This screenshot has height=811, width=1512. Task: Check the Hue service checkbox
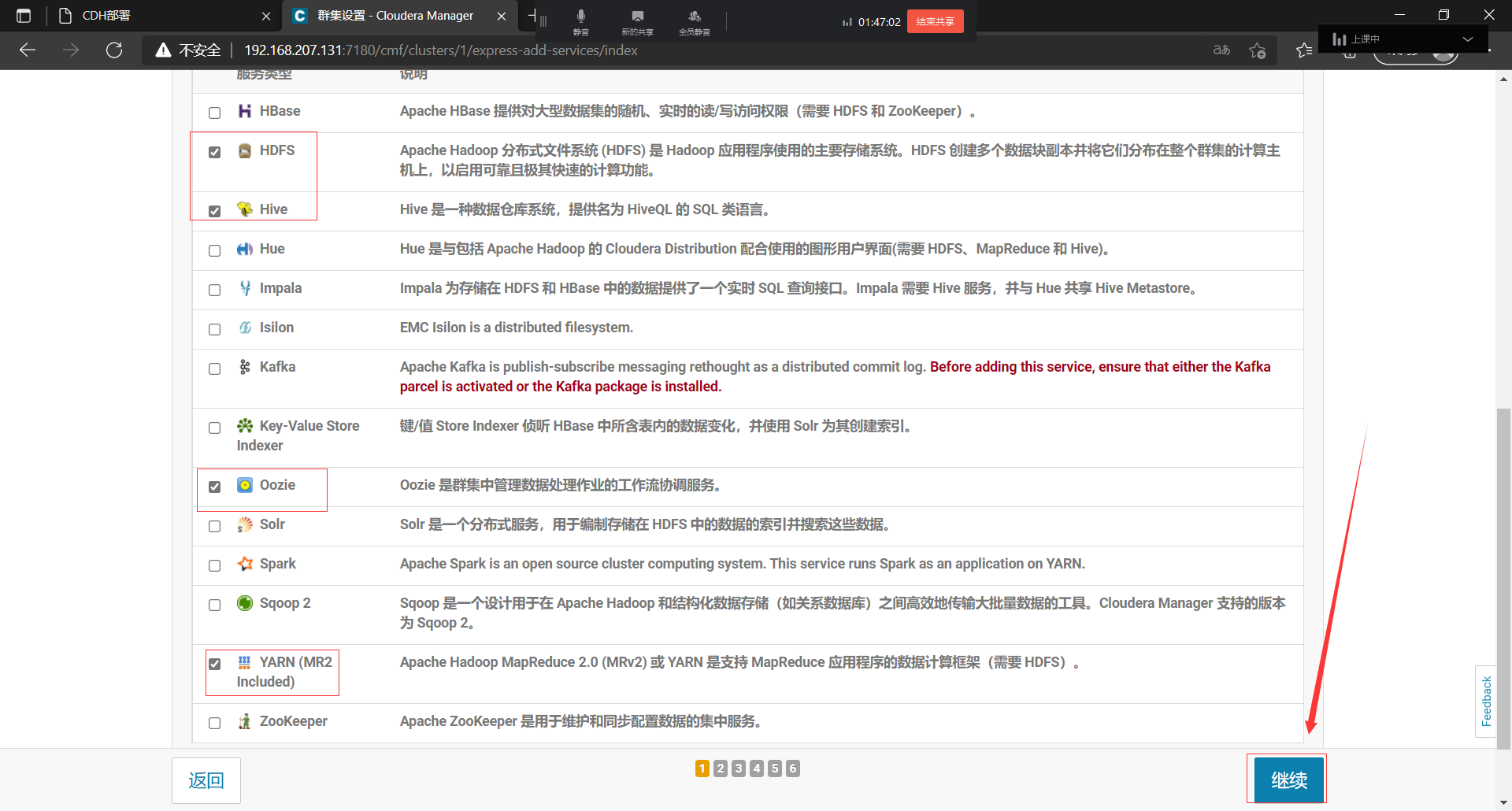(214, 250)
